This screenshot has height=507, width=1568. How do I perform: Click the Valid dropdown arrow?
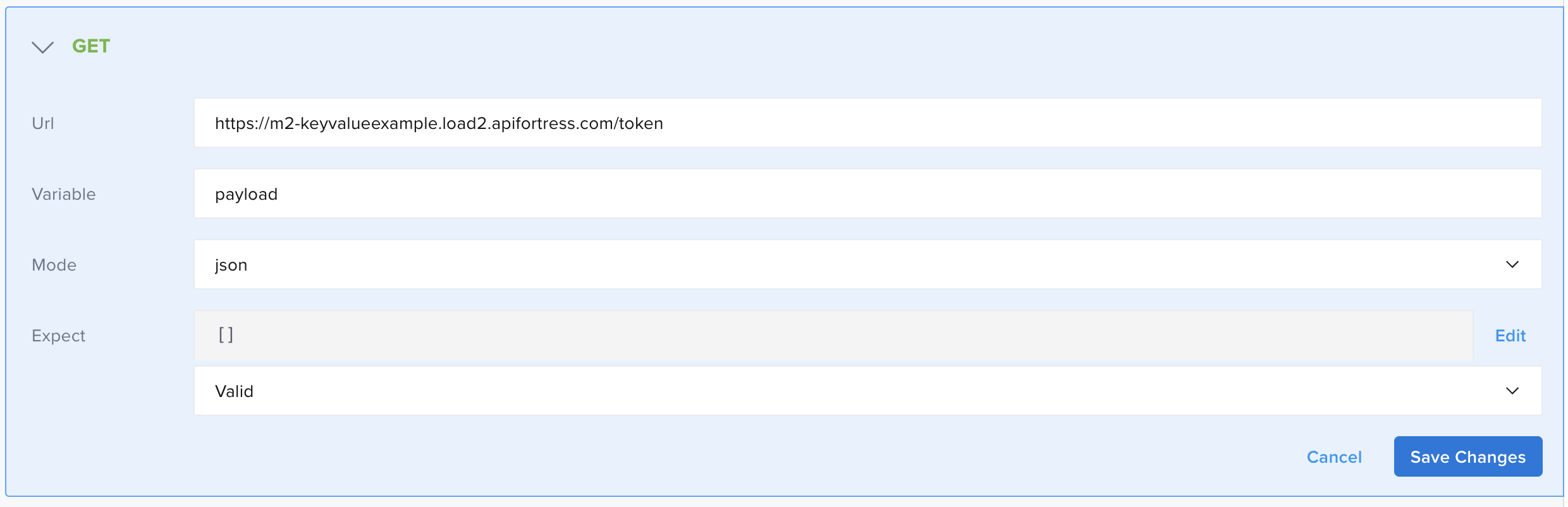1511,391
